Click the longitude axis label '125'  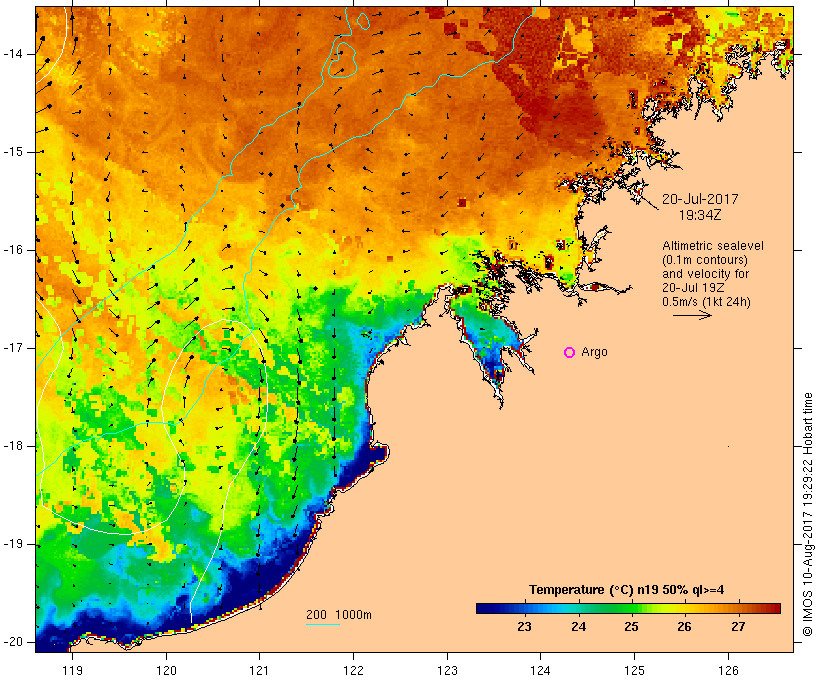pyautogui.click(x=635, y=671)
